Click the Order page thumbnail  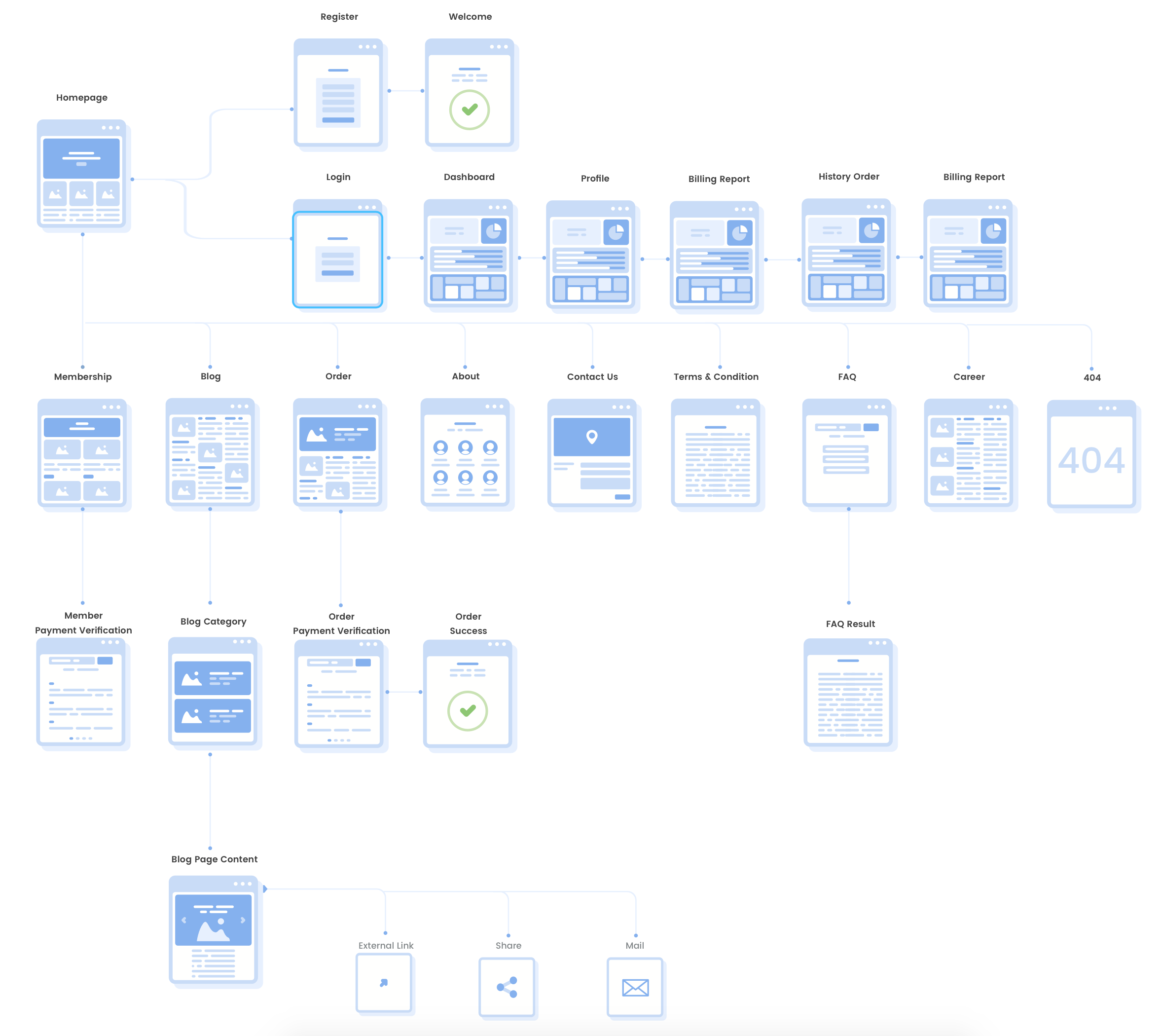click(x=337, y=452)
